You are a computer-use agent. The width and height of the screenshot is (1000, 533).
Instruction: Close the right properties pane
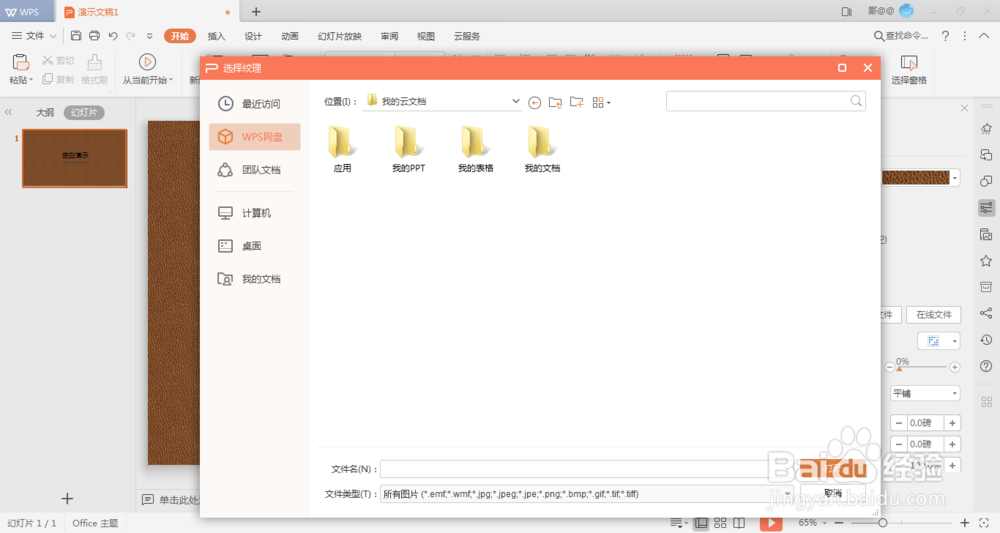click(964, 108)
